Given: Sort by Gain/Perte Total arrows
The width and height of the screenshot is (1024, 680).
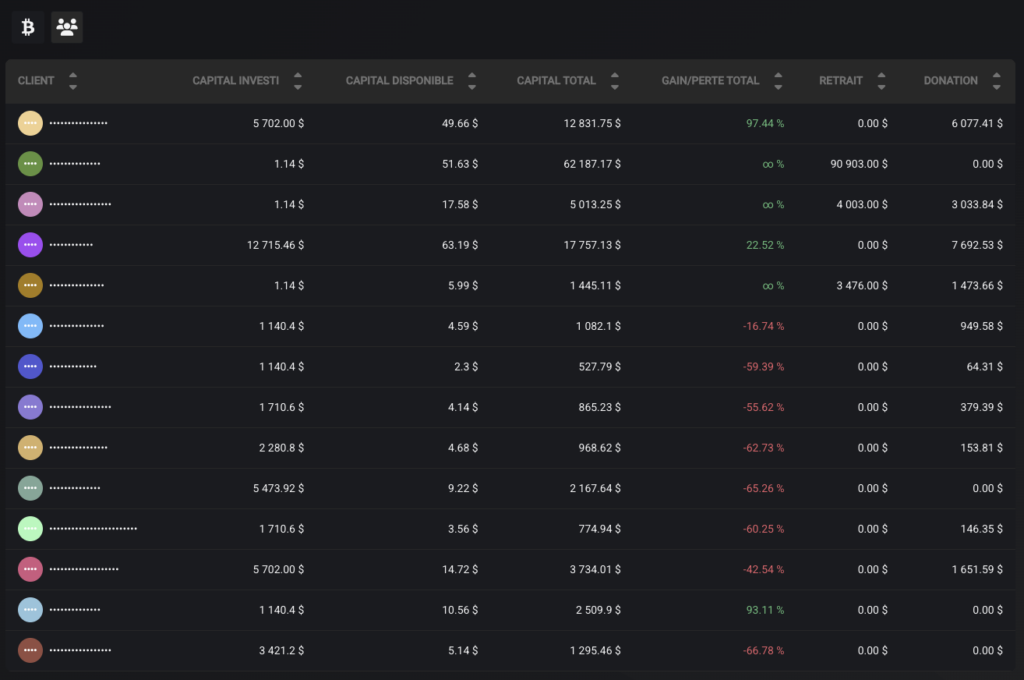Looking at the screenshot, I should click(x=778, y=81).
